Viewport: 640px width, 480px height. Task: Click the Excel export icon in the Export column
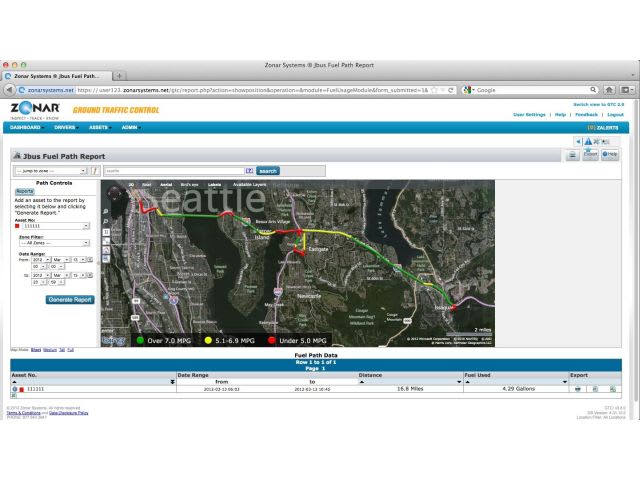(613, 389)
